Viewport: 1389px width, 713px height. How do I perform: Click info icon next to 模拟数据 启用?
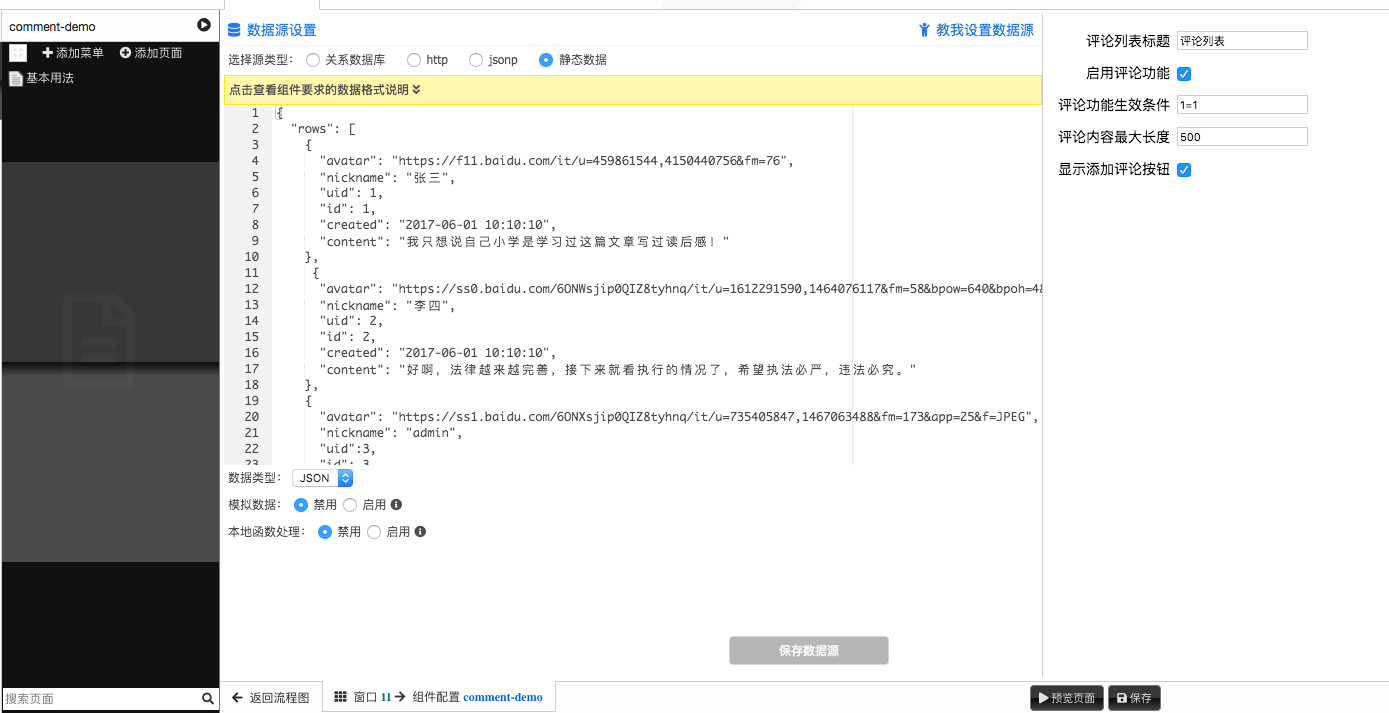click(396, 505)
